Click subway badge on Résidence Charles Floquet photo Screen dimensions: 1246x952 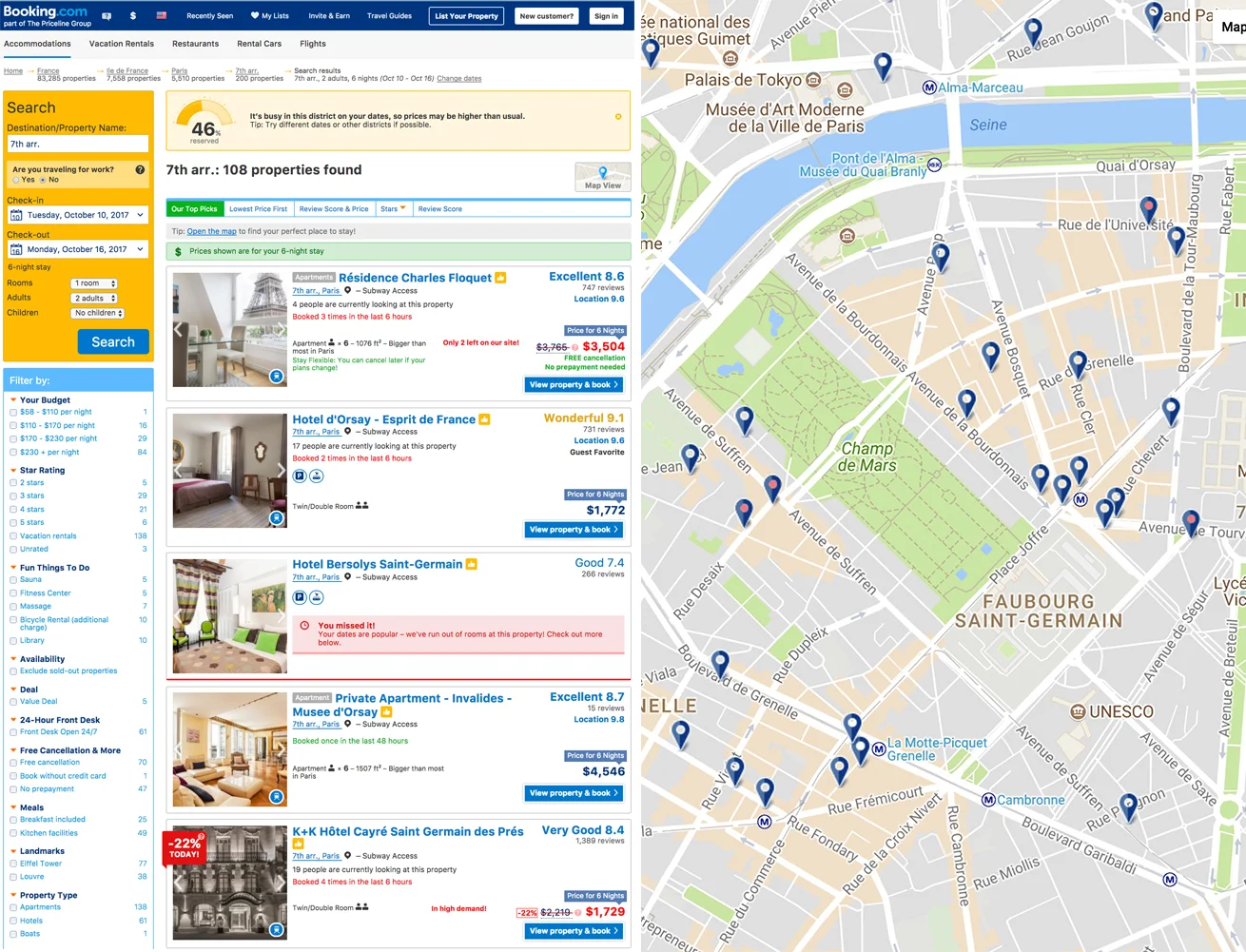(x=276, y=377)
